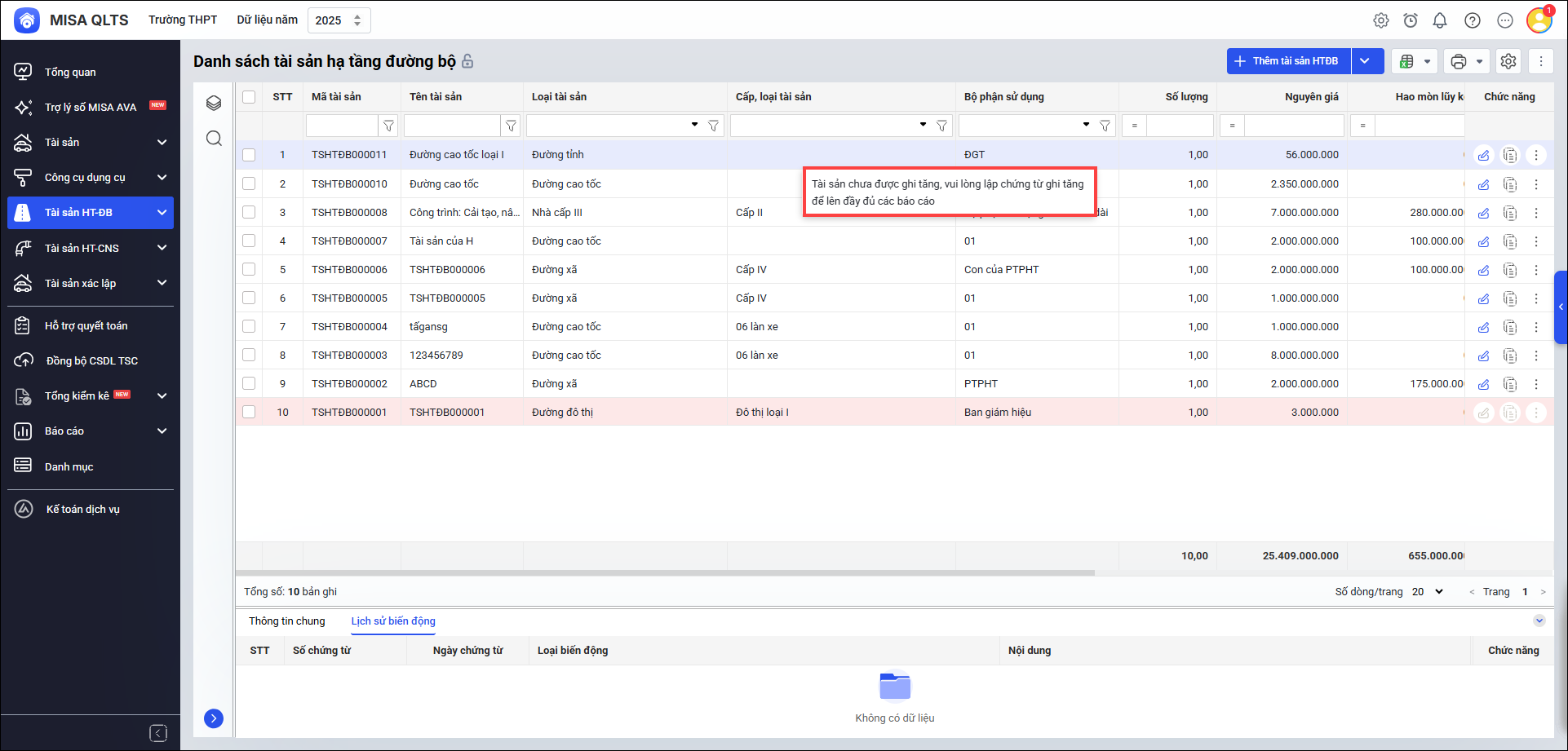Screen dimensions: 1568x751
Task: Open Đồng bộ CSDL TSC menu item
Action: [91, 360]
